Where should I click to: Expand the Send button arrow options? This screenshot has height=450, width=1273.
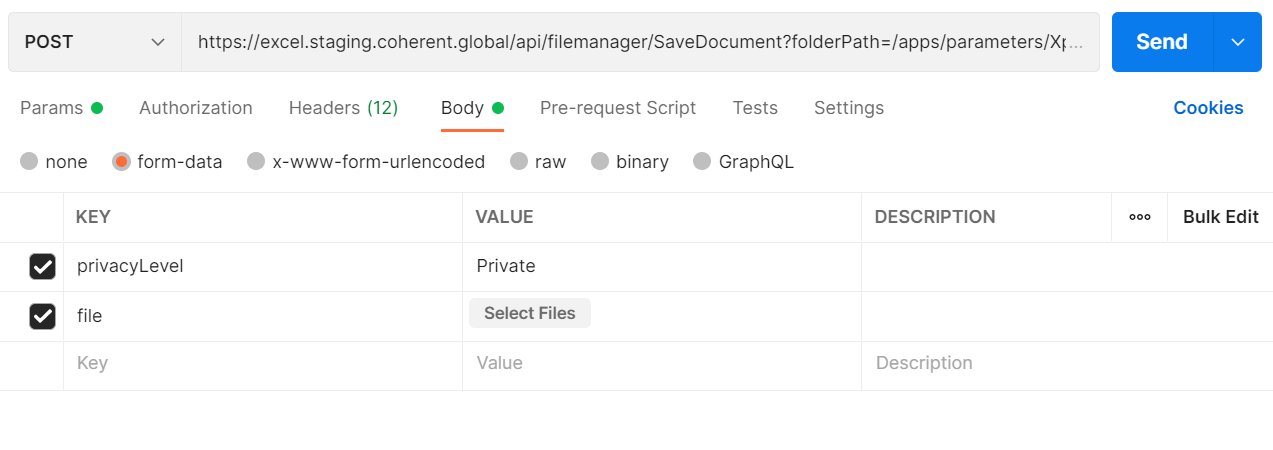click(x=1238, y=42)
